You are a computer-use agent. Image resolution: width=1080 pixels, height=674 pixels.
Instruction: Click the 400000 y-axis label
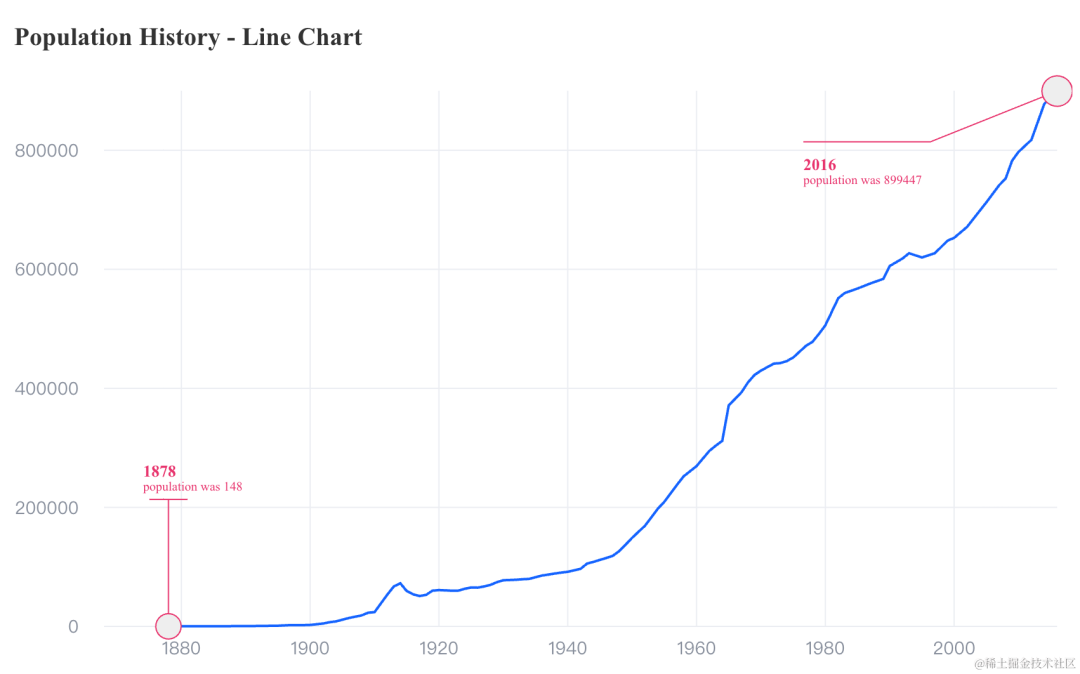point(47,389)
